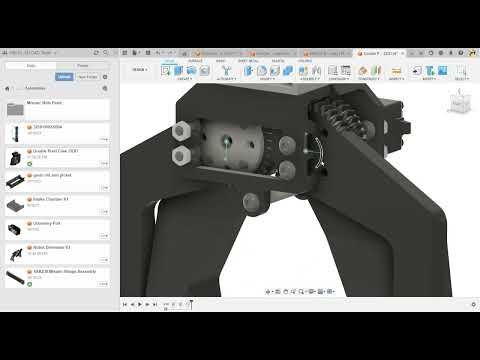This screenshot has width=480, height=360.
Task: Open the team name dropdown in Data Panel header
Action: tap(33, 53)
